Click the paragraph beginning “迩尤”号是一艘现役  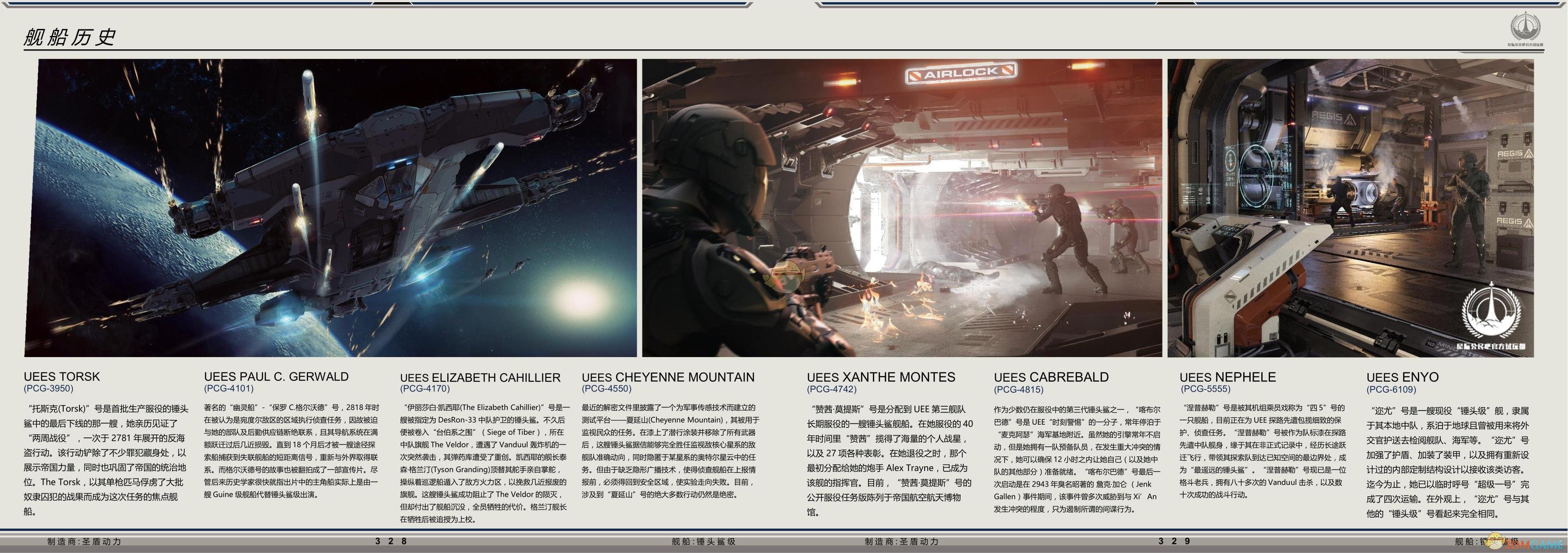tap(1447, 462)
